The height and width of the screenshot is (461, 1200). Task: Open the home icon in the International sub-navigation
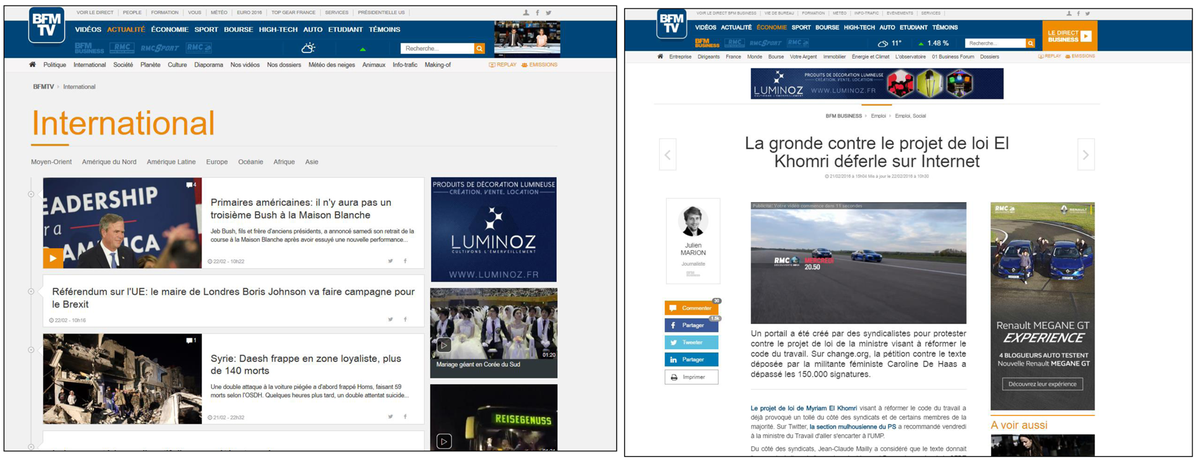click(33, 64)
